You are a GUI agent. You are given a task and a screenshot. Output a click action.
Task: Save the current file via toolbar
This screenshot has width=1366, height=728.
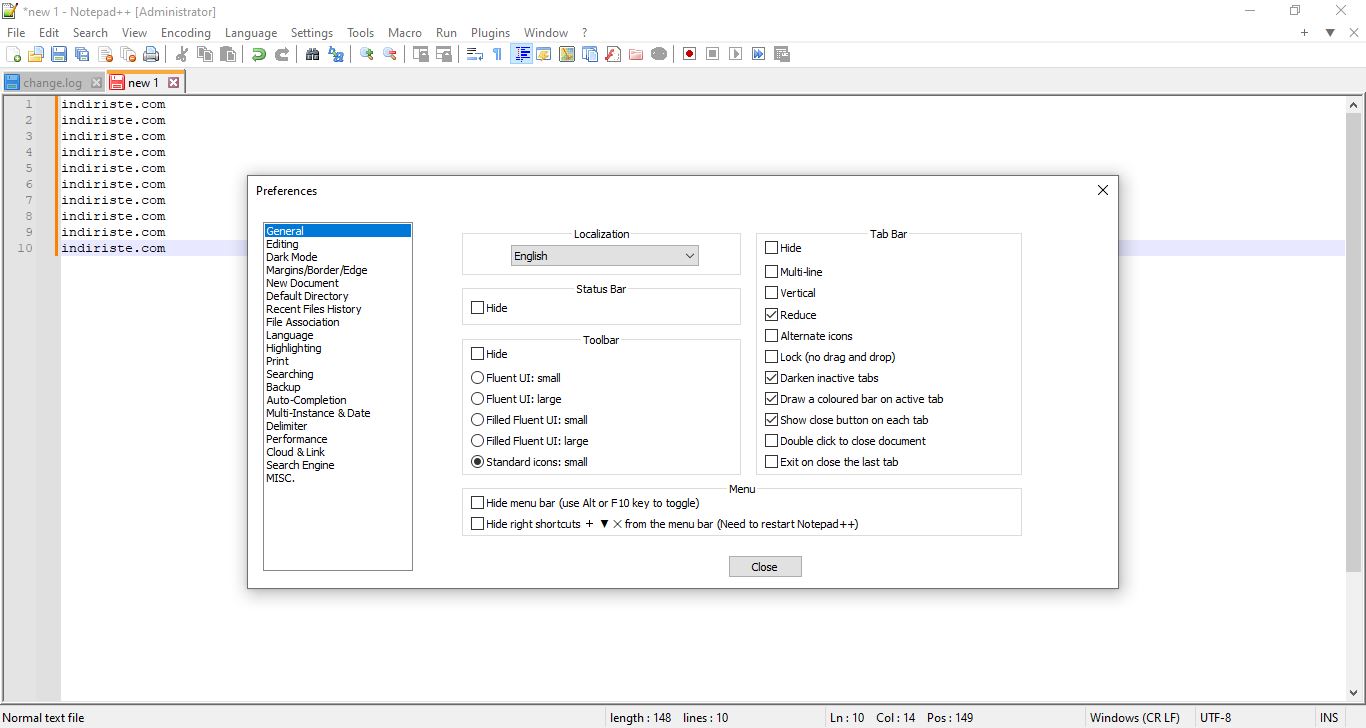tap(59, 54)
